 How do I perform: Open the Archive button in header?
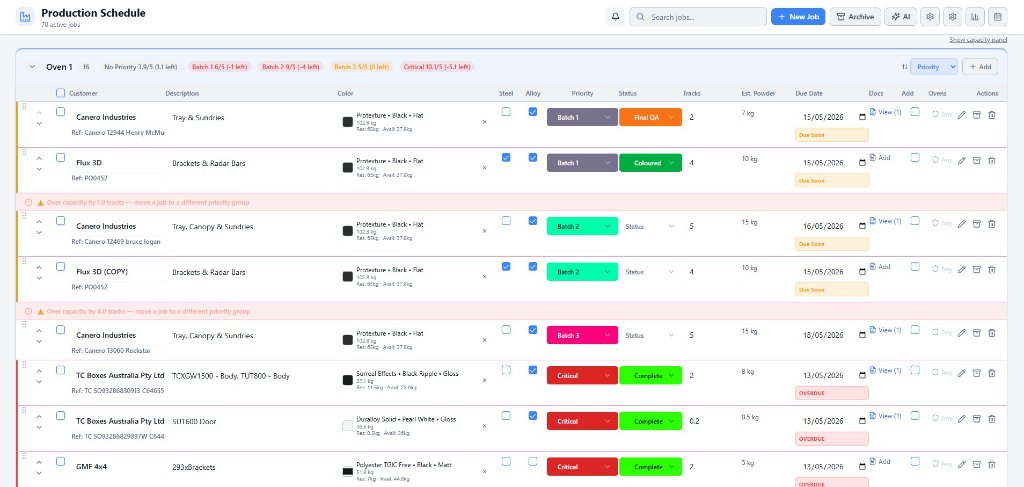click(856, 17)
